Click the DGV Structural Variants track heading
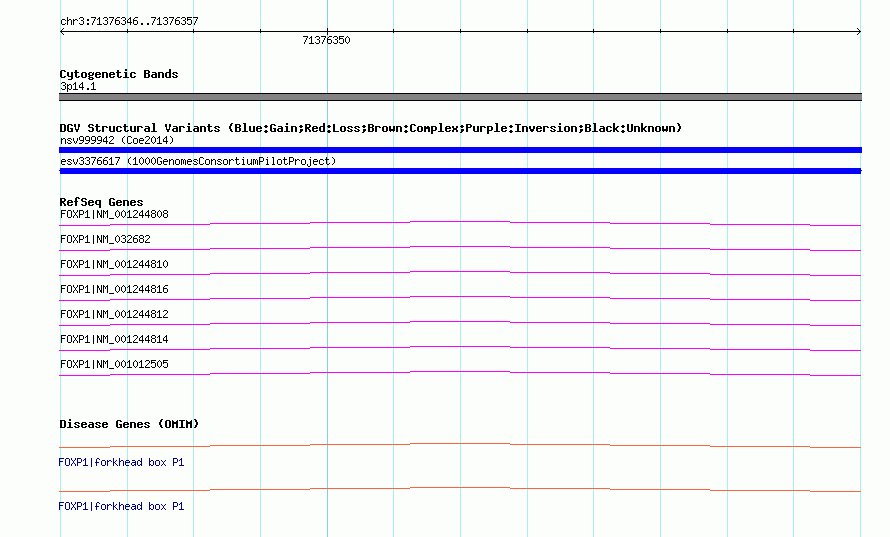Viewport: 890px width, 537px height. (370, 128)
